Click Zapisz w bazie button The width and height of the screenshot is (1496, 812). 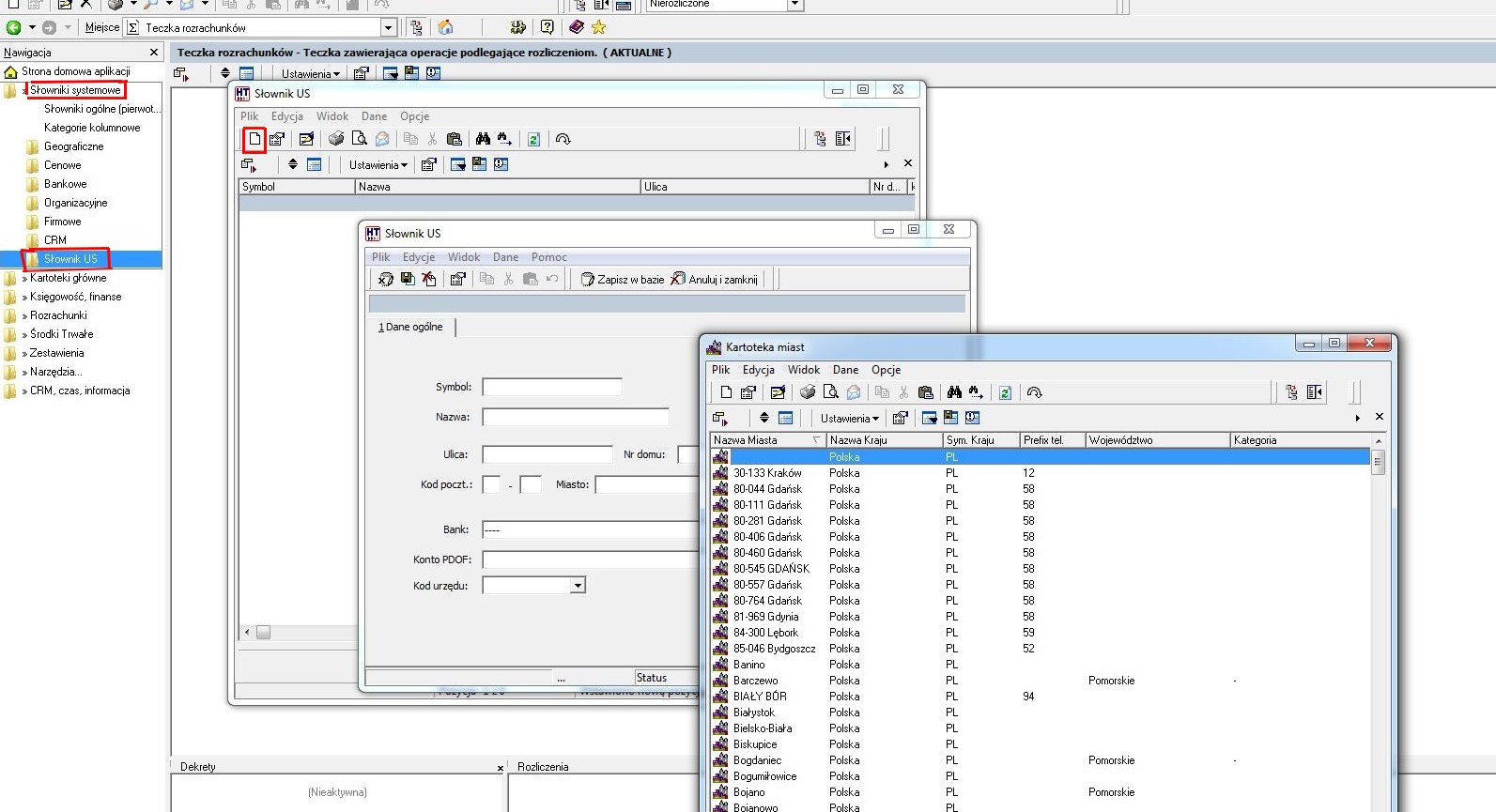623,280
